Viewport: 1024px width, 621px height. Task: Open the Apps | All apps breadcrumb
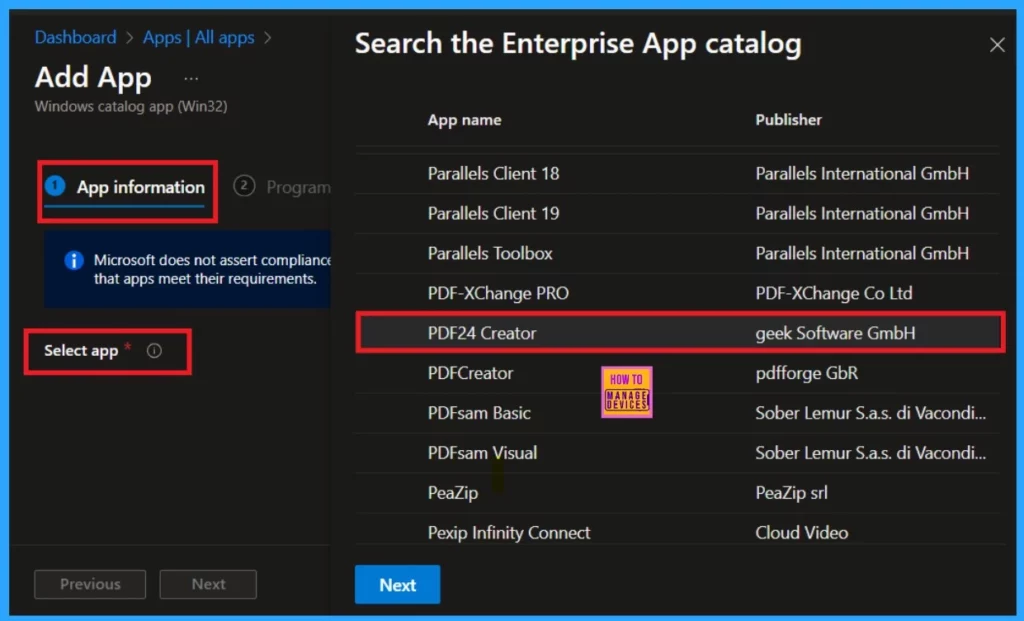pyautogui.click(x=199, y=37)
